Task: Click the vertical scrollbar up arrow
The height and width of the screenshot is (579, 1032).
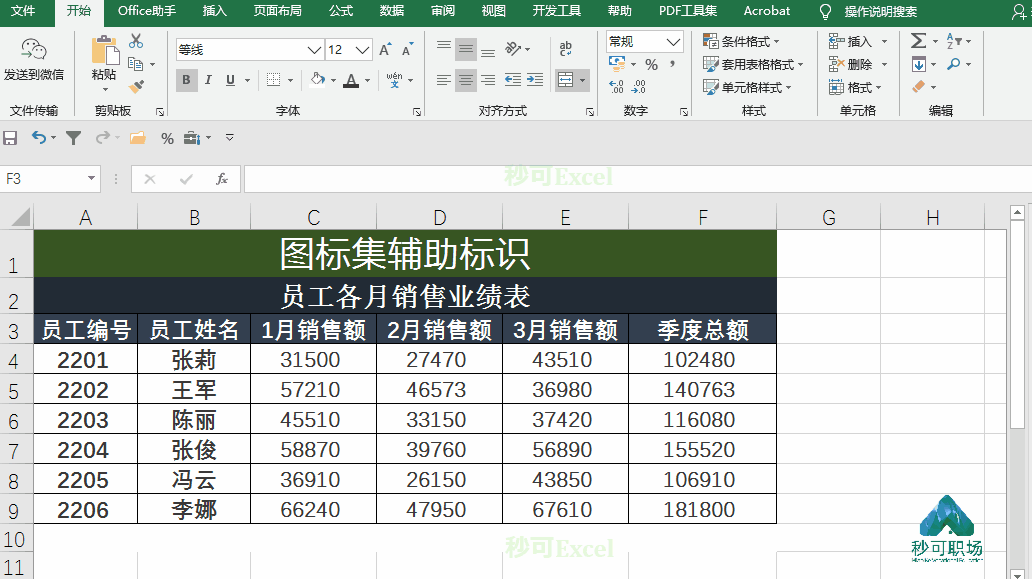Action: (1017, 213)
